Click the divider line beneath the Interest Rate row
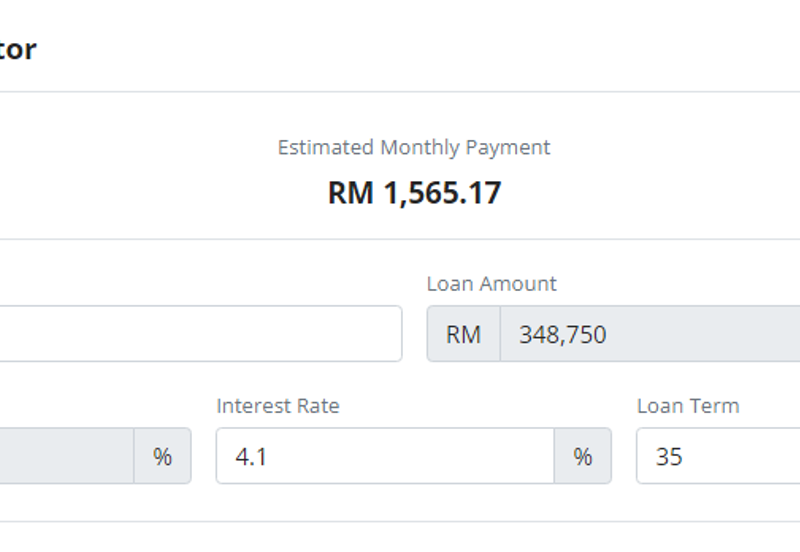The width and height of the screenshot is (800, 552). 400,521
